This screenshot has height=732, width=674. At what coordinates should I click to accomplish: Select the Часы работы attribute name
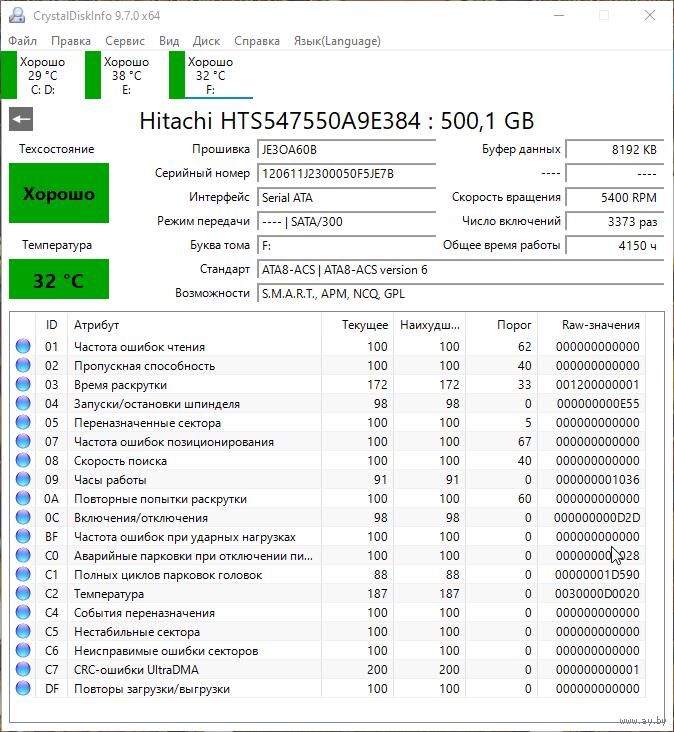pyautogui.click(x=110, y=480)
